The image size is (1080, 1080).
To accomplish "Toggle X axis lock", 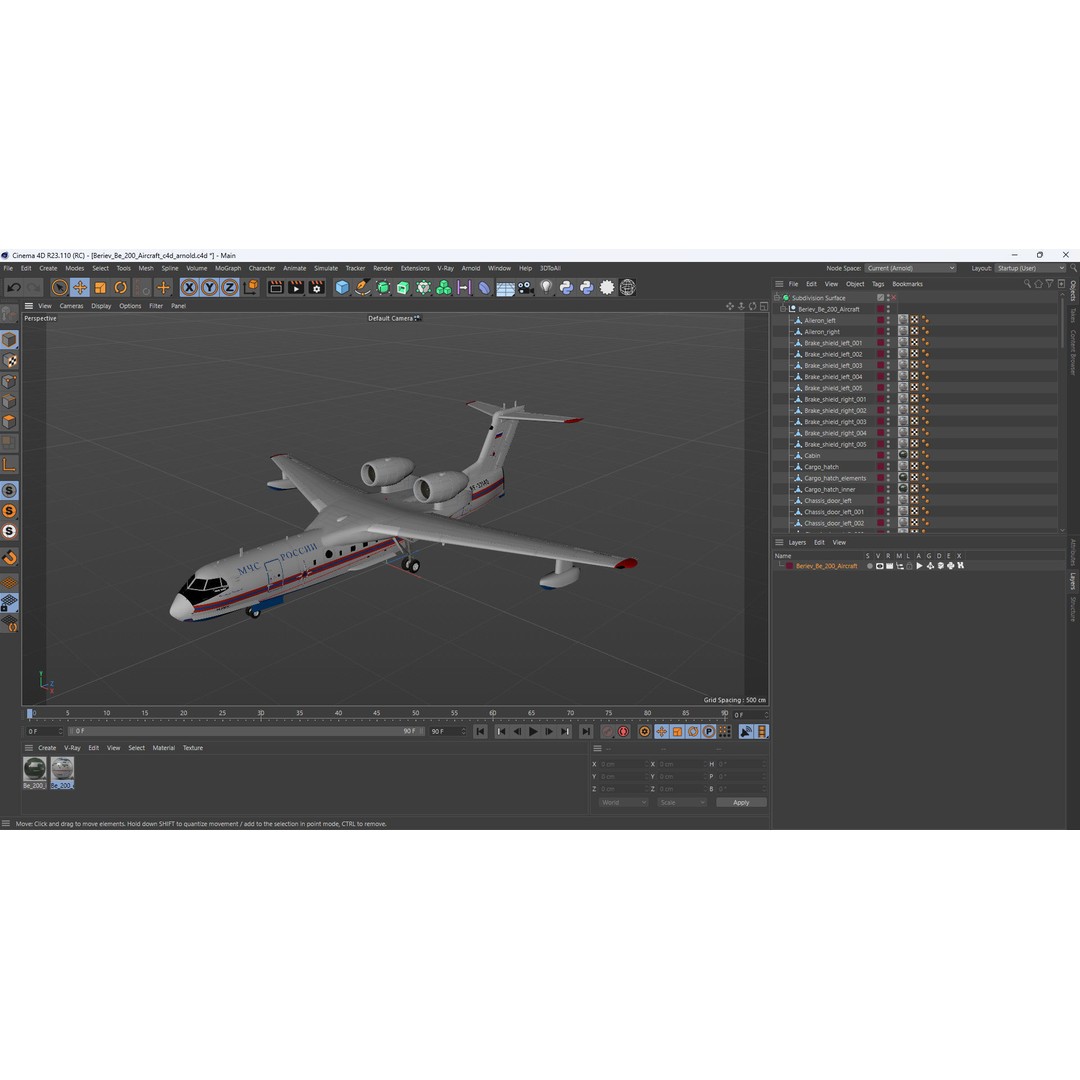I will [189, 287].
